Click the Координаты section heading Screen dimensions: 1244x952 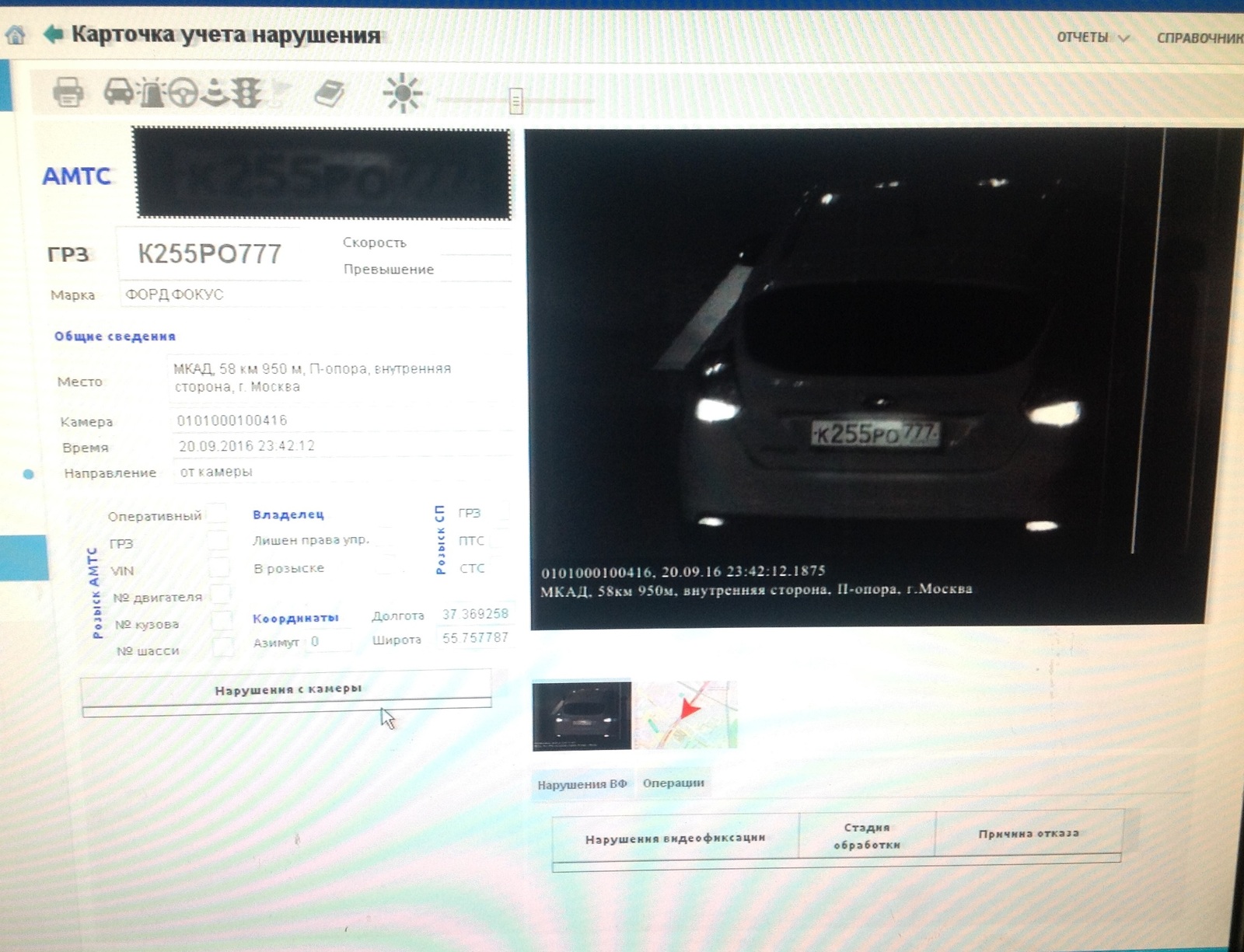coord(295,618)
